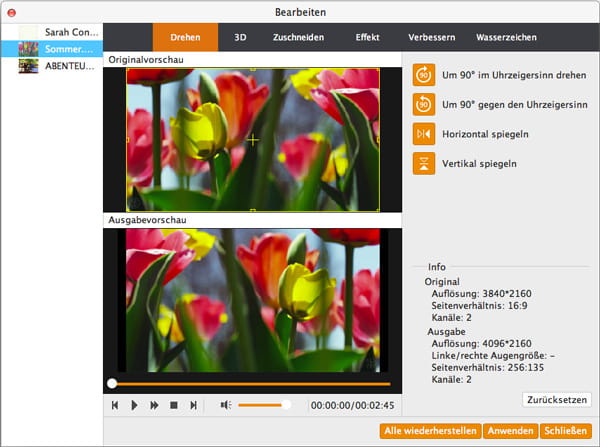Open the Effekt tab

[367, 37]
